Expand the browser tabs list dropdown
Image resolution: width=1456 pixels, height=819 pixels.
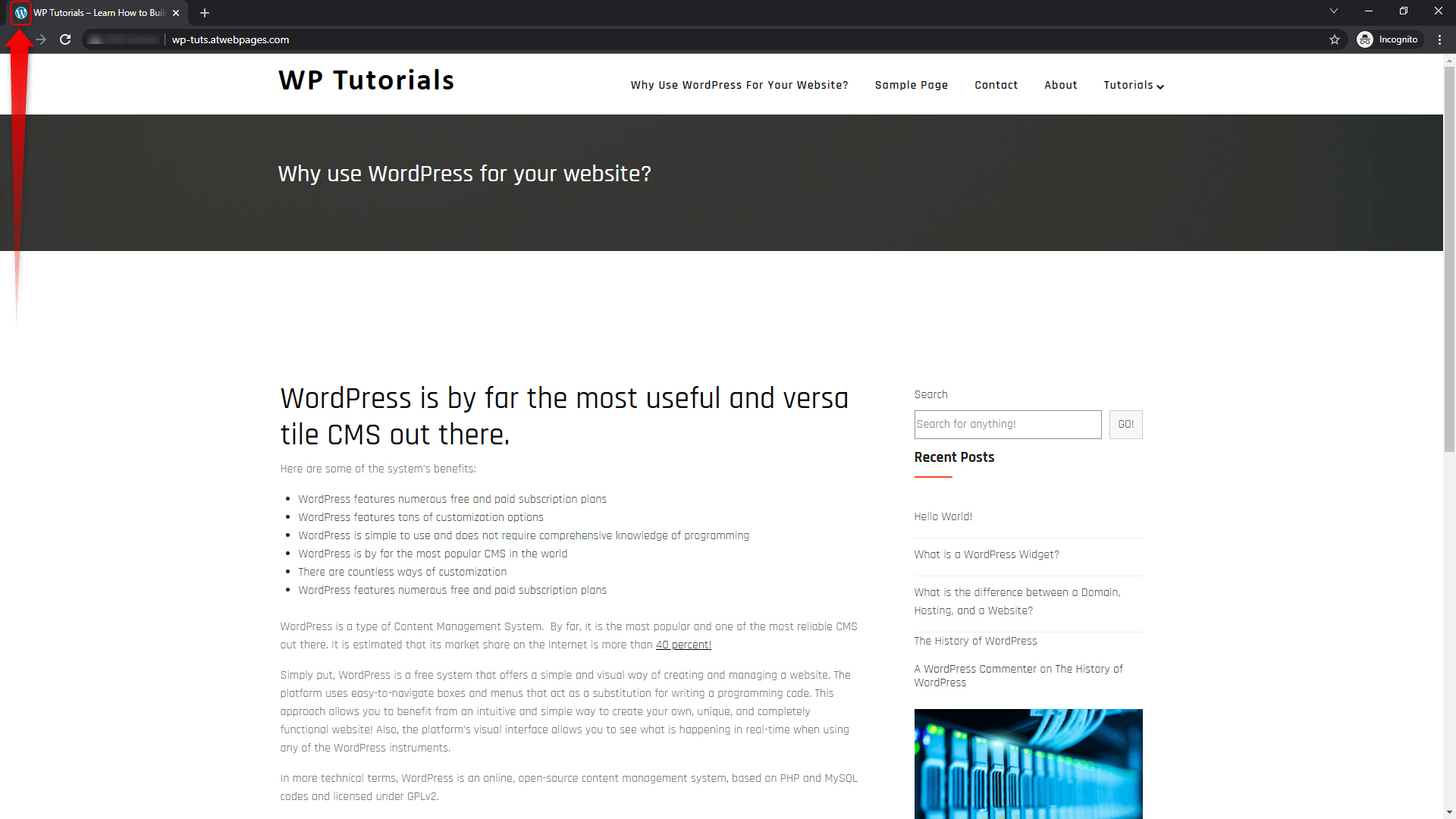[1333, 12]
